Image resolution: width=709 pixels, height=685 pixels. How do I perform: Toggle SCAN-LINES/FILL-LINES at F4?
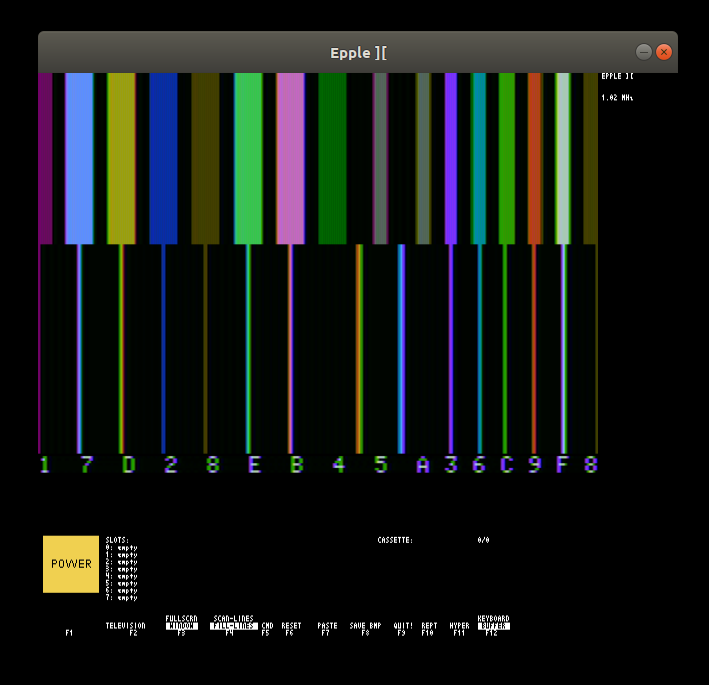coord(234,625)
